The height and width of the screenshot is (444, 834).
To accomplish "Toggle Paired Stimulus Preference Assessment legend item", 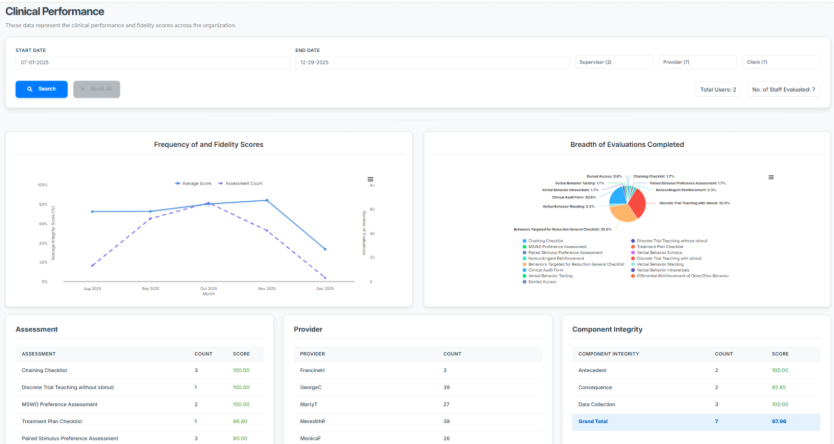I will pyautogui.click(x=562, y=253).
